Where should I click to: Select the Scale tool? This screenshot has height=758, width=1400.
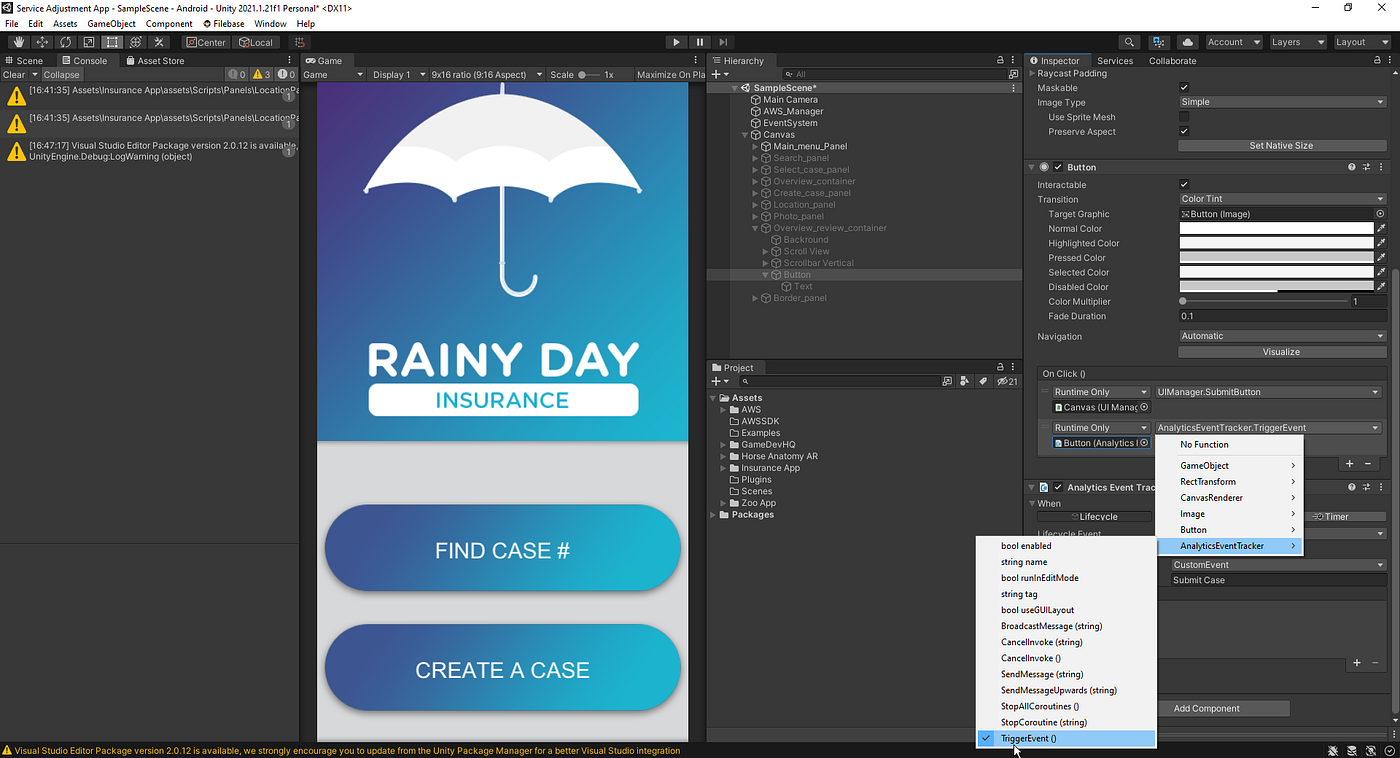89,42
